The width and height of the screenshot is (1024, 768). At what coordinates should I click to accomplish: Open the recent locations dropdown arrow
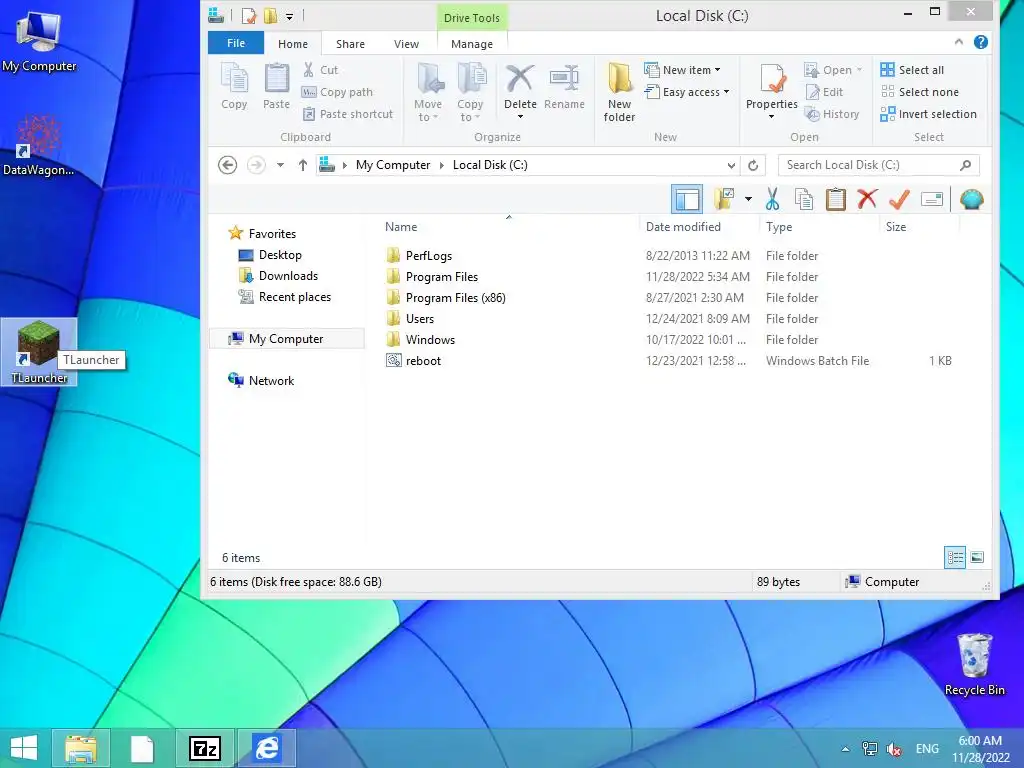(280, 165)
